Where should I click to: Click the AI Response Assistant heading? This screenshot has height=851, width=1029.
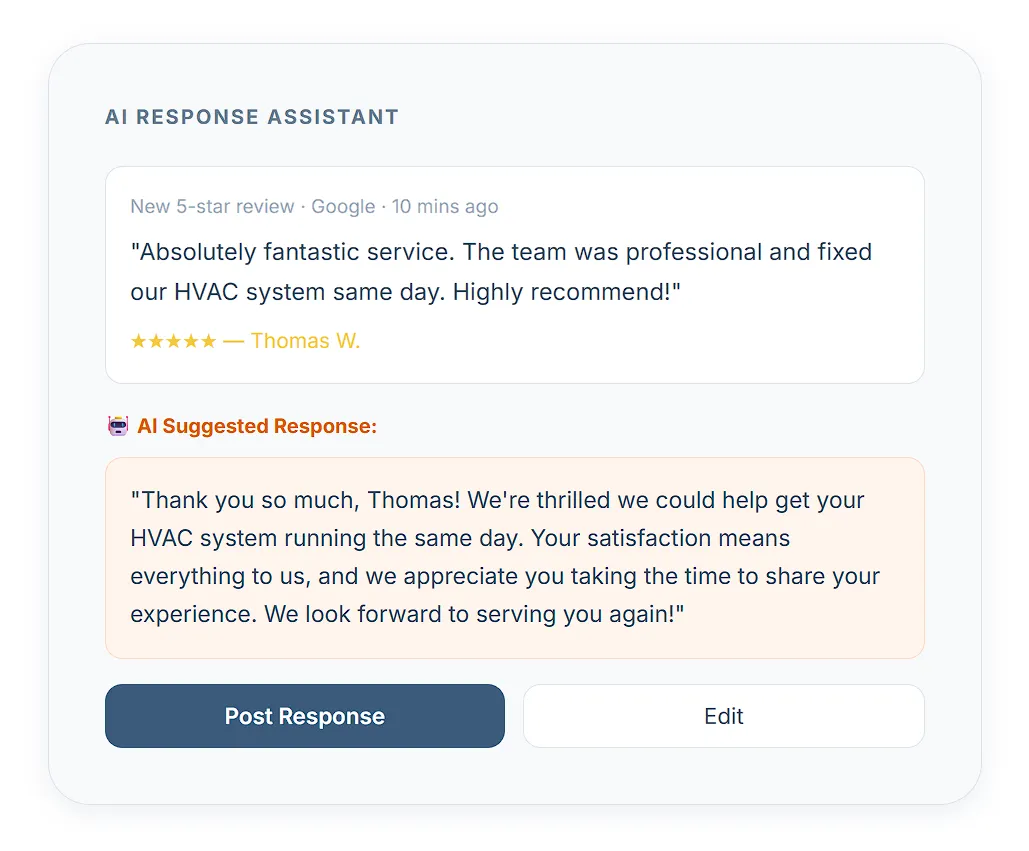coord(252,117)
